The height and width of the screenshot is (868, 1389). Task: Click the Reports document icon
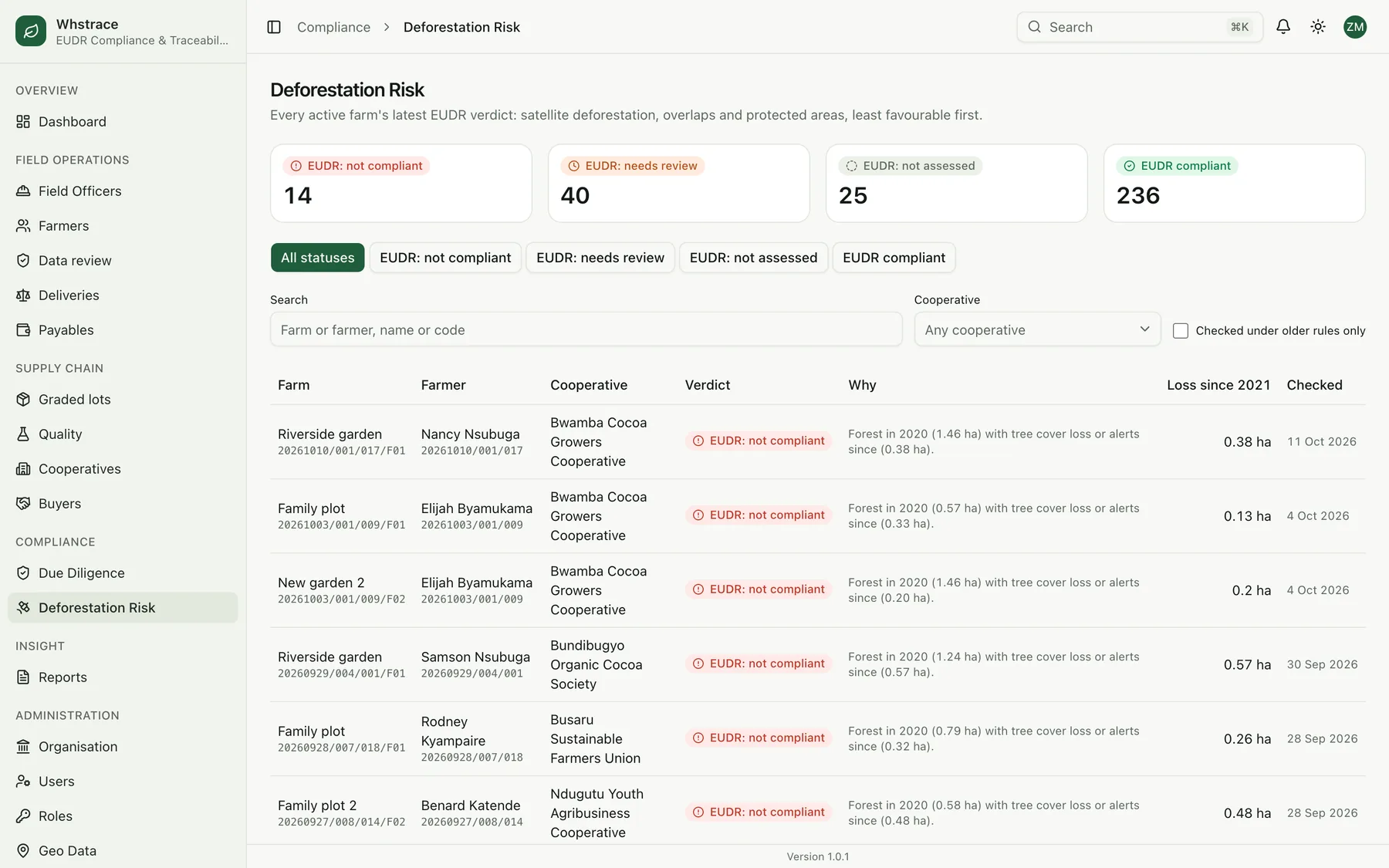(x=23, y=677)
